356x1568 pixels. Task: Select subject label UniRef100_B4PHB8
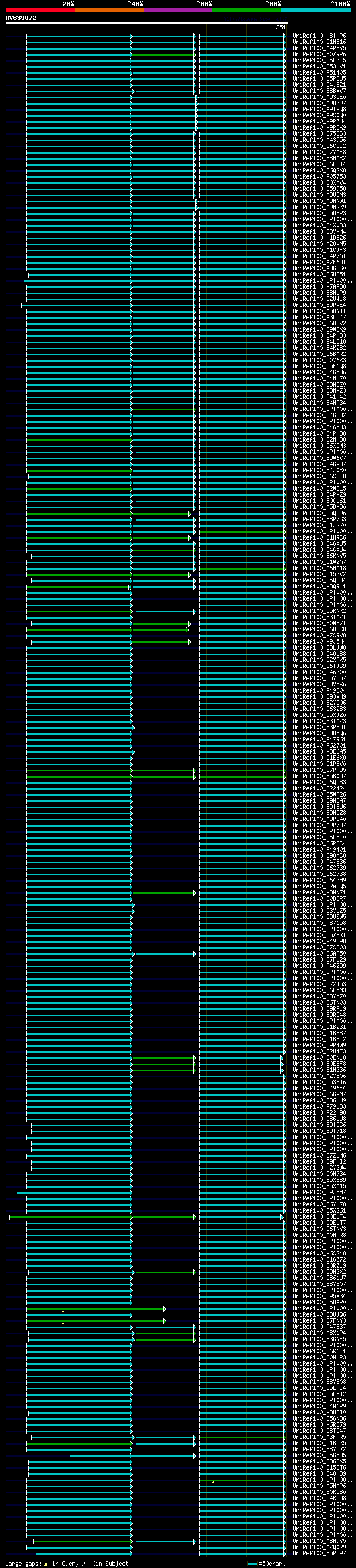[319, 433]
